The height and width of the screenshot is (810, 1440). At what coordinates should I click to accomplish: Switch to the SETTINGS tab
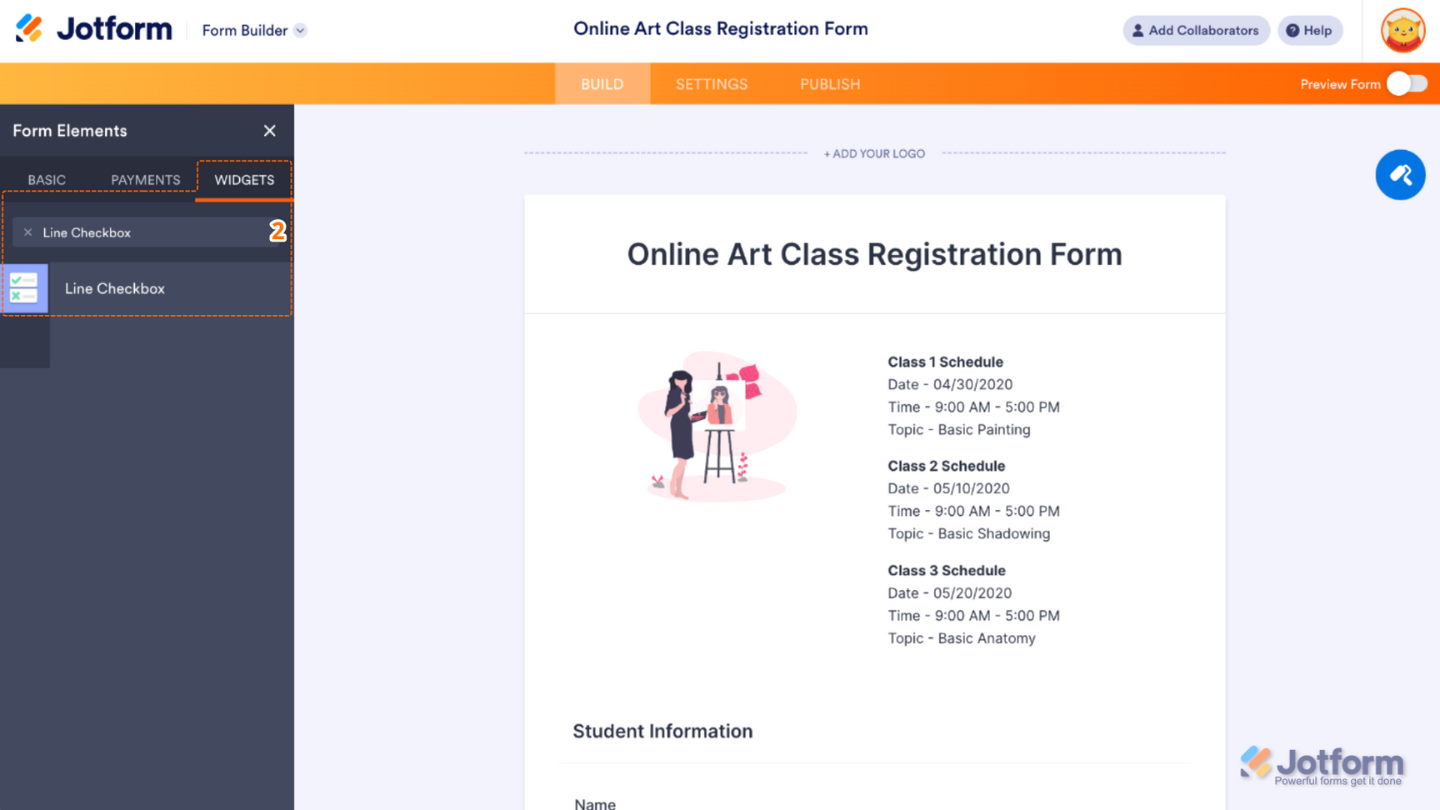click(711, 84)
